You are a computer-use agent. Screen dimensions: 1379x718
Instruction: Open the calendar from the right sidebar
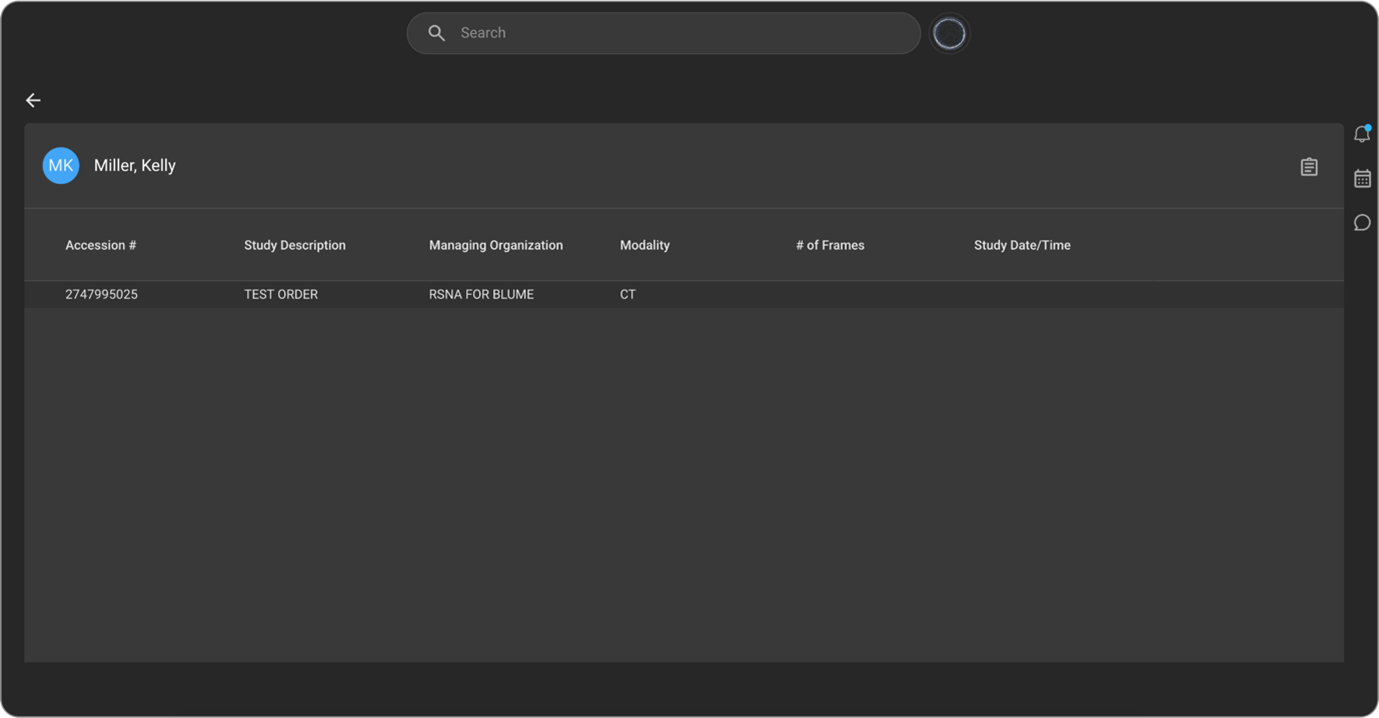click(x=1362, y=179)
